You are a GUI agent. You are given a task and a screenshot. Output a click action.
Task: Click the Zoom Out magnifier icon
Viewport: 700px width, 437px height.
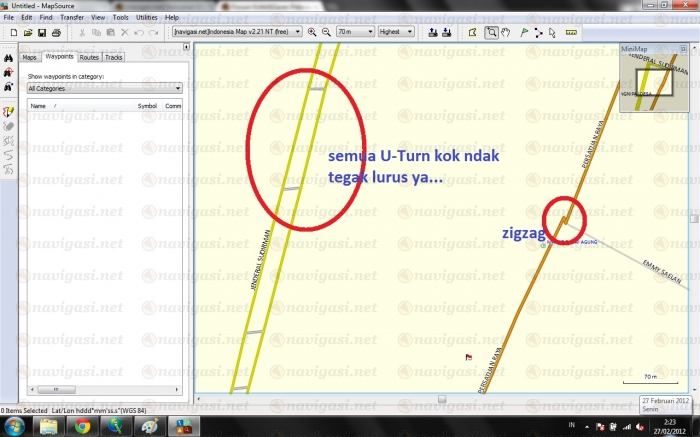[x=326, y=32]
